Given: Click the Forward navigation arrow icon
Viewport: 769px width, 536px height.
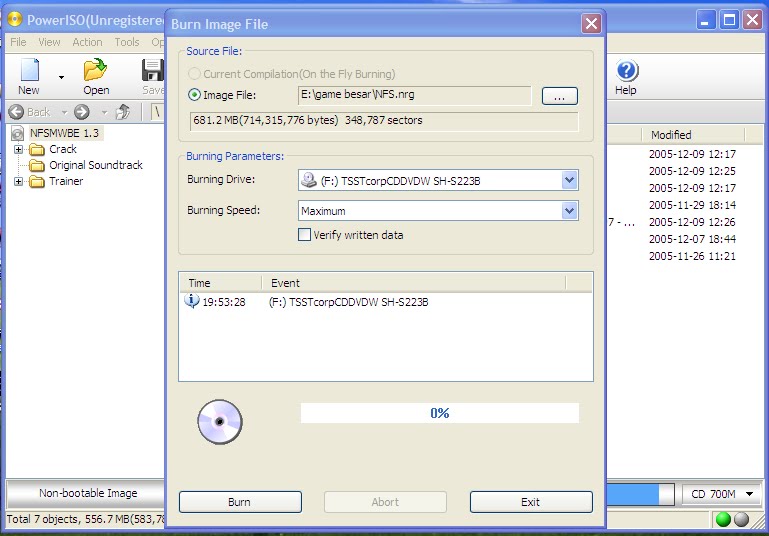Looking at the screenshot, I should pyautogui.click(x=82, y=112).
